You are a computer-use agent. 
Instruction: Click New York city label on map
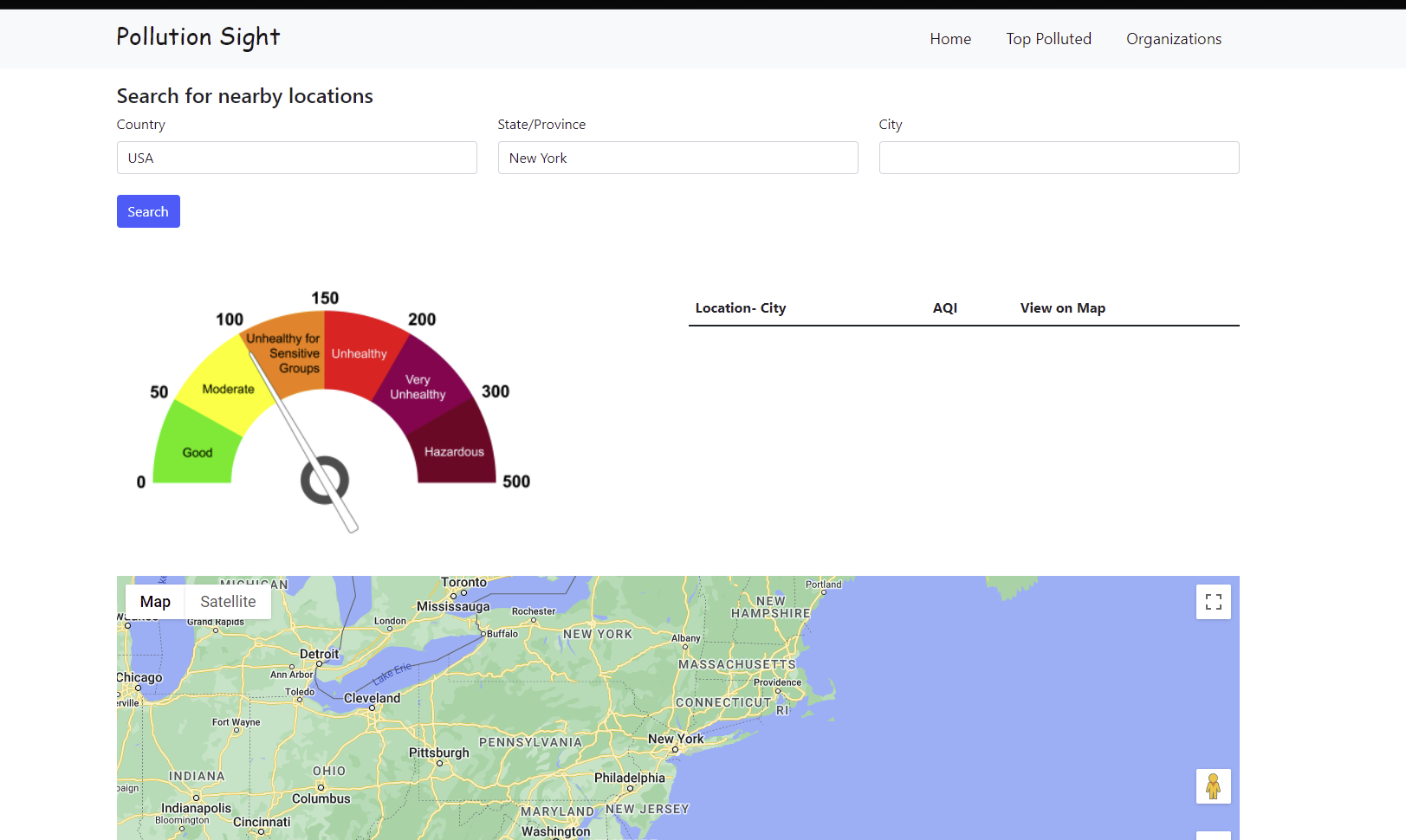click(x=676, y=739)
